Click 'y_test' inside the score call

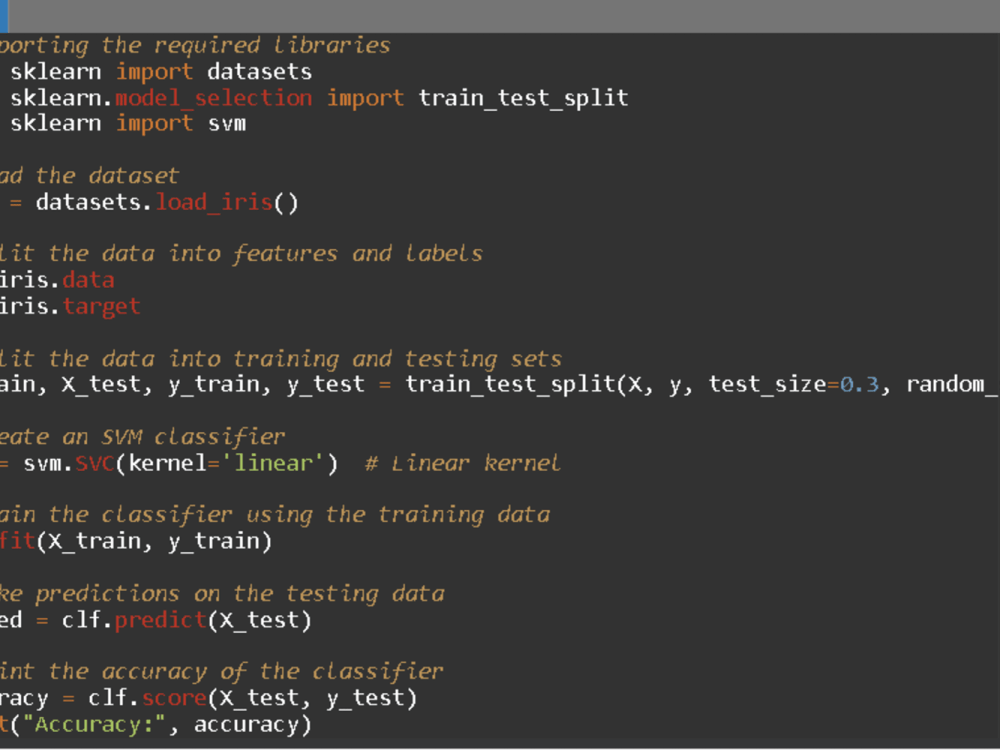point(365,698)
